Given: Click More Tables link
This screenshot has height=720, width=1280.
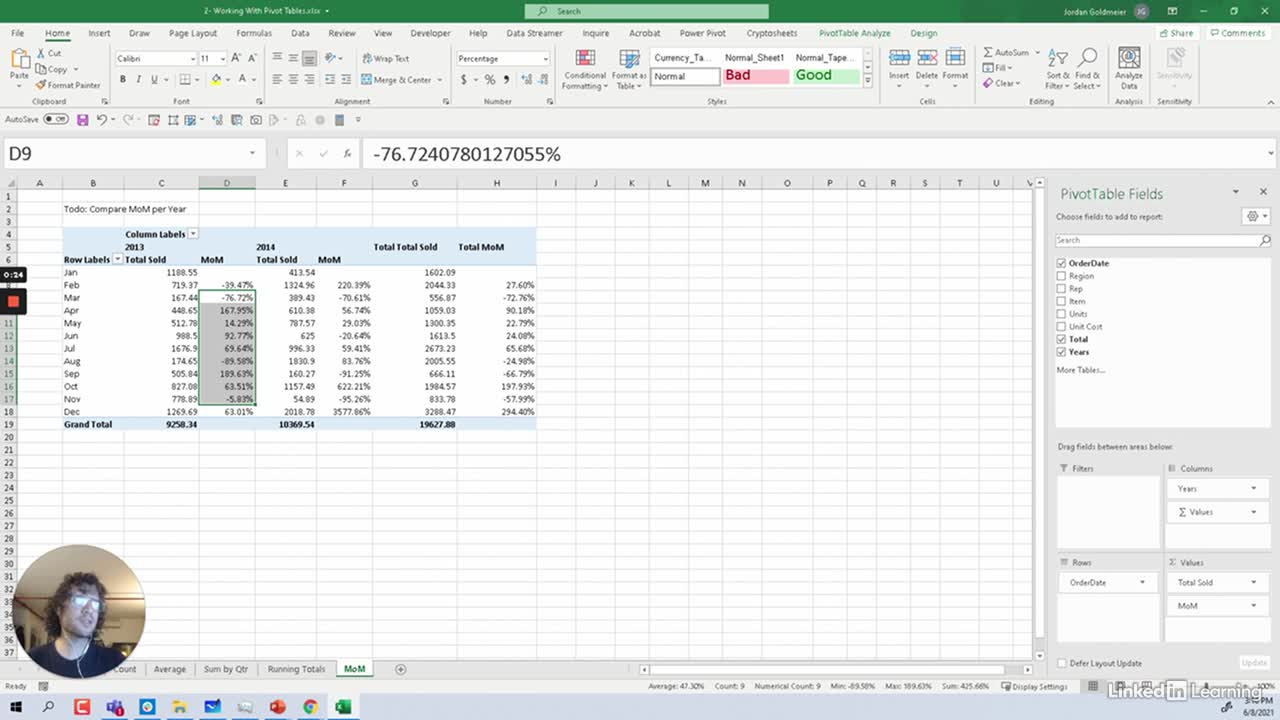Looking at the screenshot, I should click(x=1080, y=370).
